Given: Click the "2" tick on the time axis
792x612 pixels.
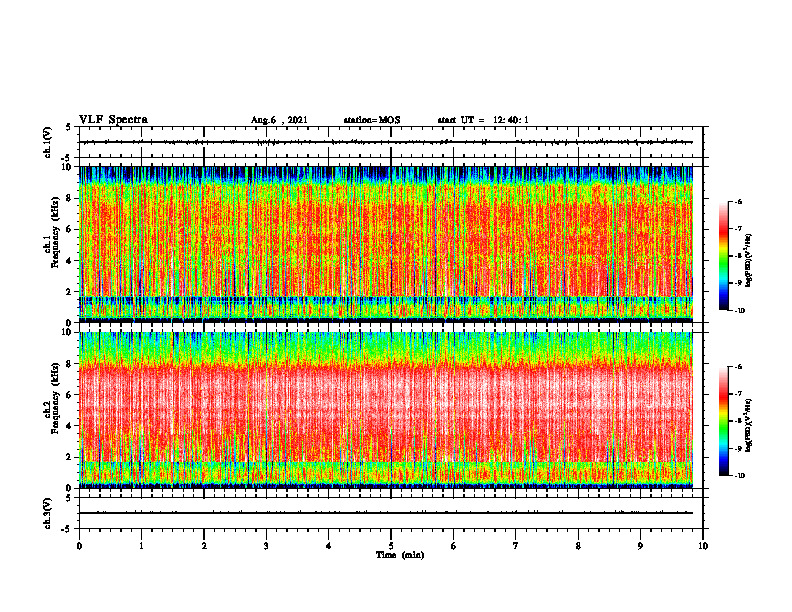Looking at the screenshot, I should point(204,546).
